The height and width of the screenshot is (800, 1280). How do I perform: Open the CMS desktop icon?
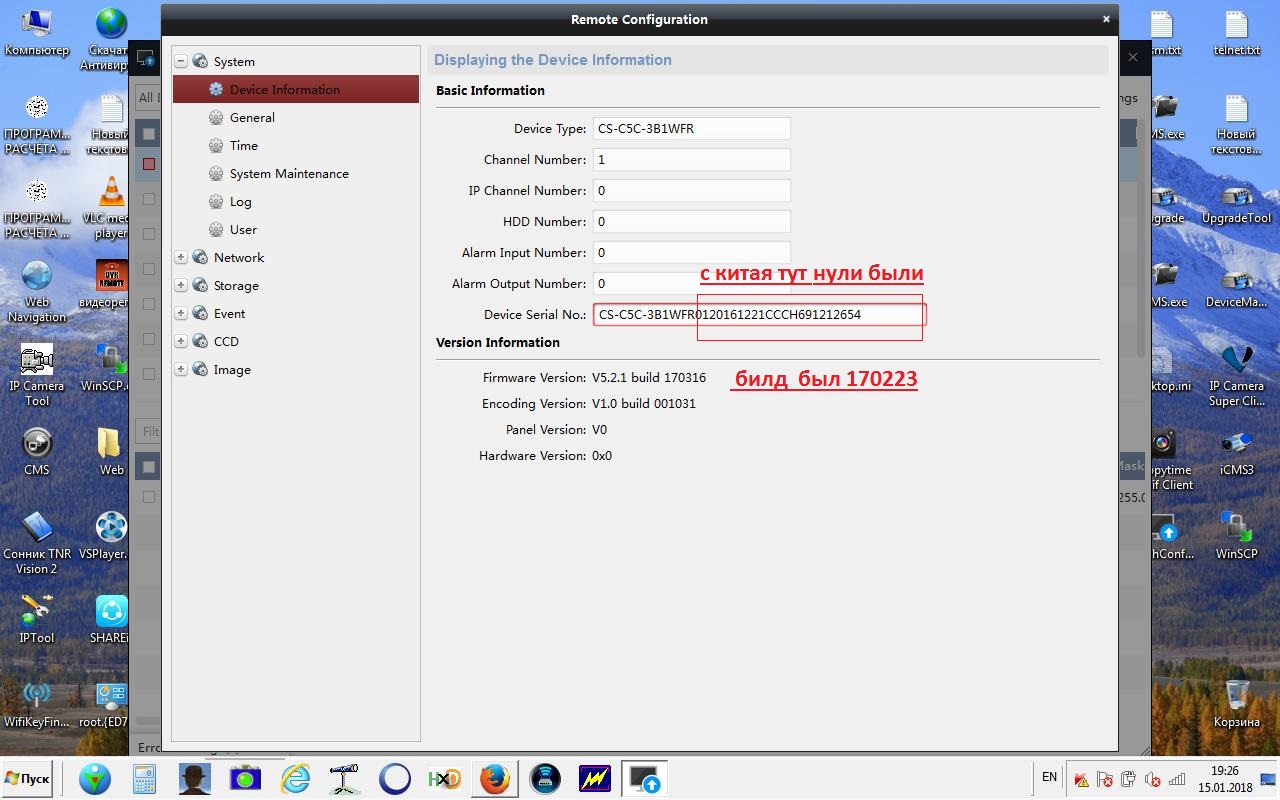click(x=37, y=447)
